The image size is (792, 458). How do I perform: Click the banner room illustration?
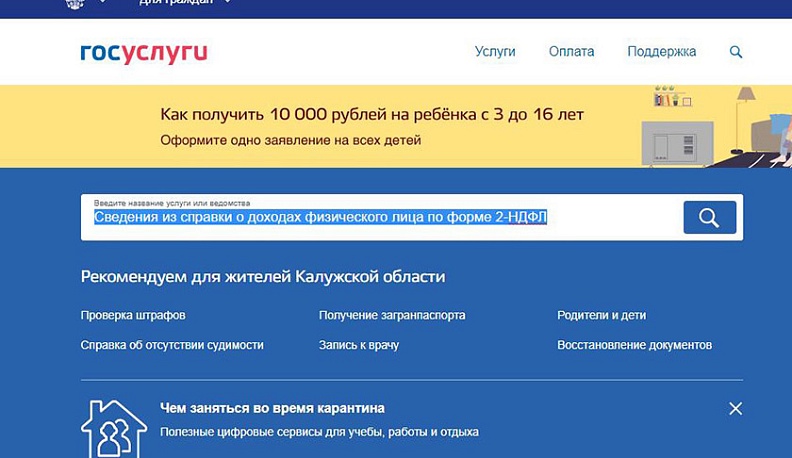pyautogui.click(x=716, y=126)
